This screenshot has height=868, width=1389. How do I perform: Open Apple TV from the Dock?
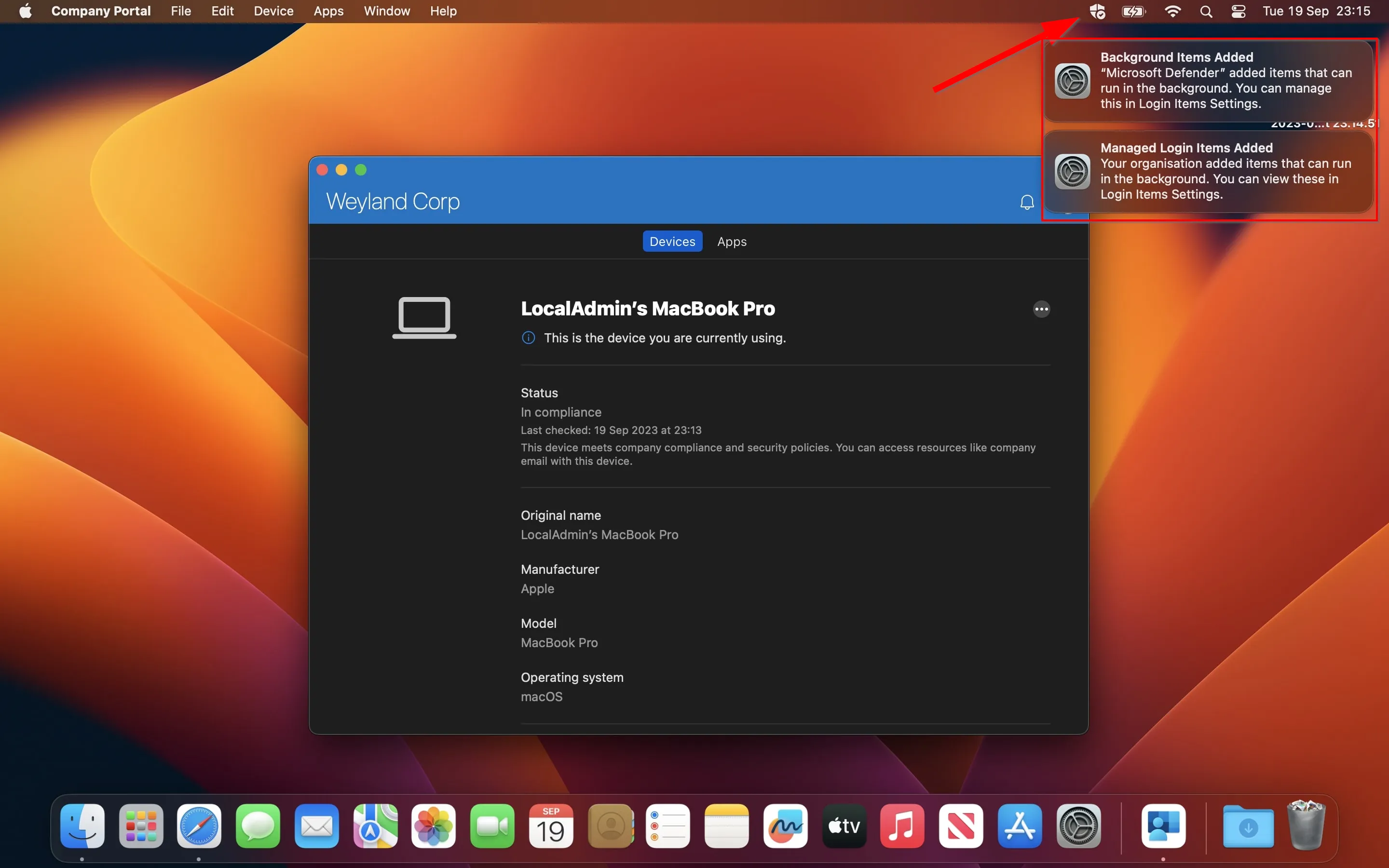844,826
